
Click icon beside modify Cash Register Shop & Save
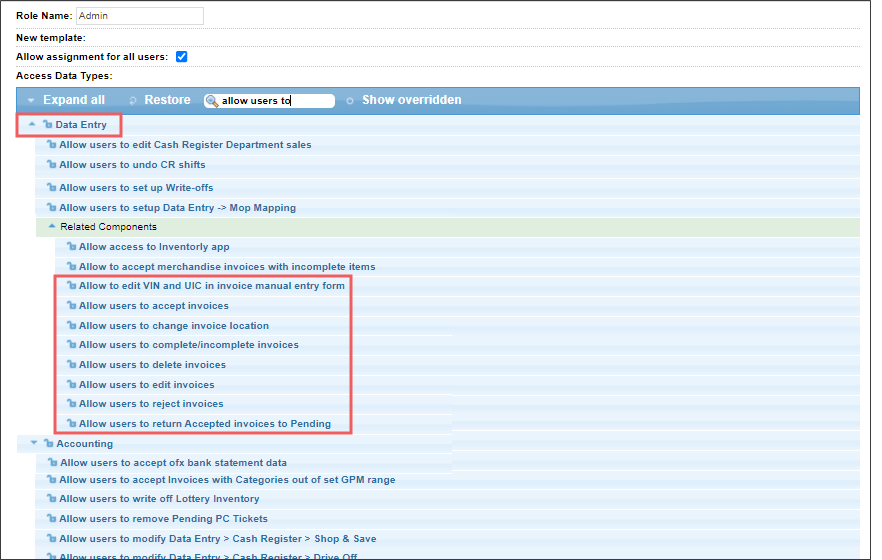52,538
